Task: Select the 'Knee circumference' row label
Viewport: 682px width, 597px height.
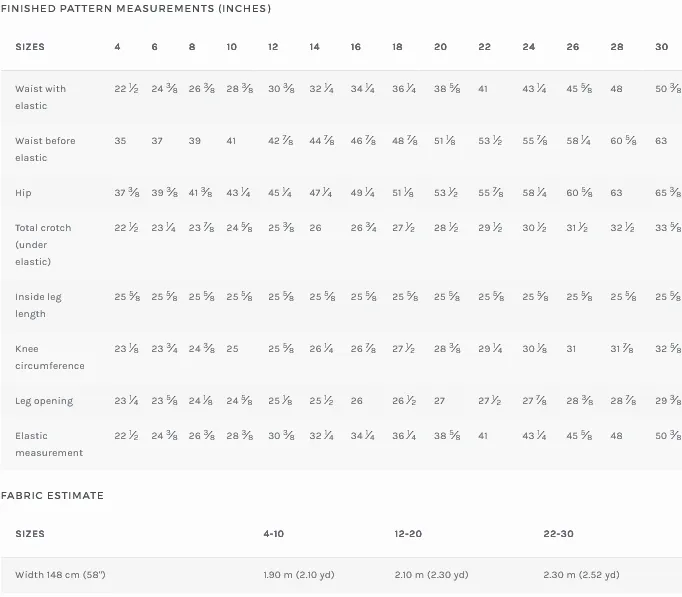Action: click(x=49, y=357)
